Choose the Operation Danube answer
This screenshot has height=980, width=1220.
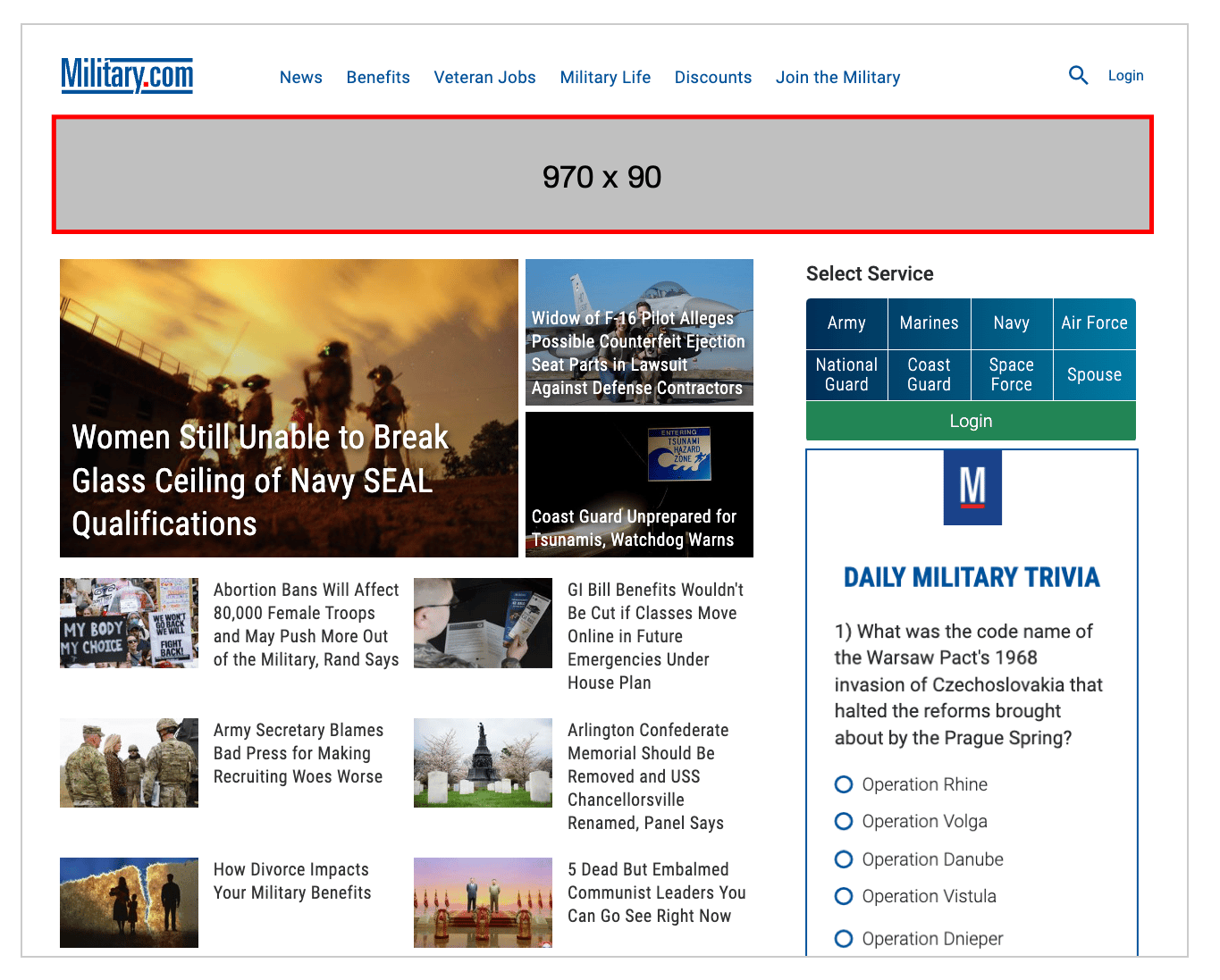pos(844,859)
